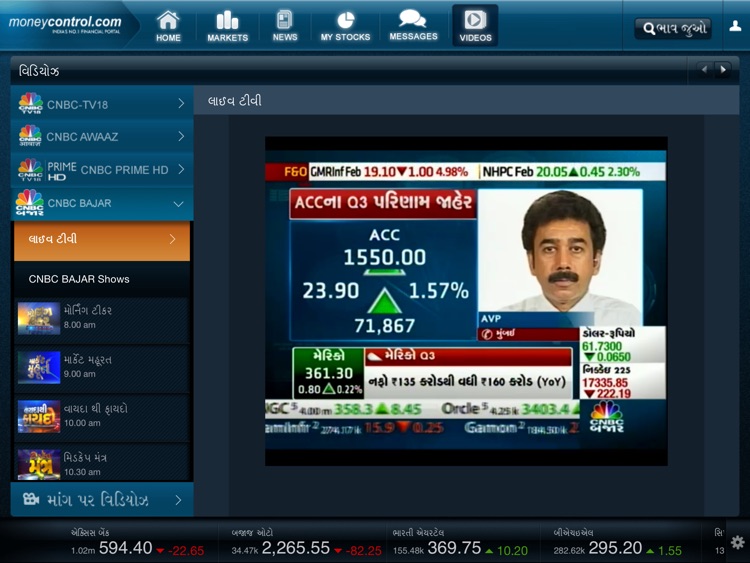The width and height of the screenshot is (750, 563).
Task: Click the -22.65 change value
Action: (187, 551)
